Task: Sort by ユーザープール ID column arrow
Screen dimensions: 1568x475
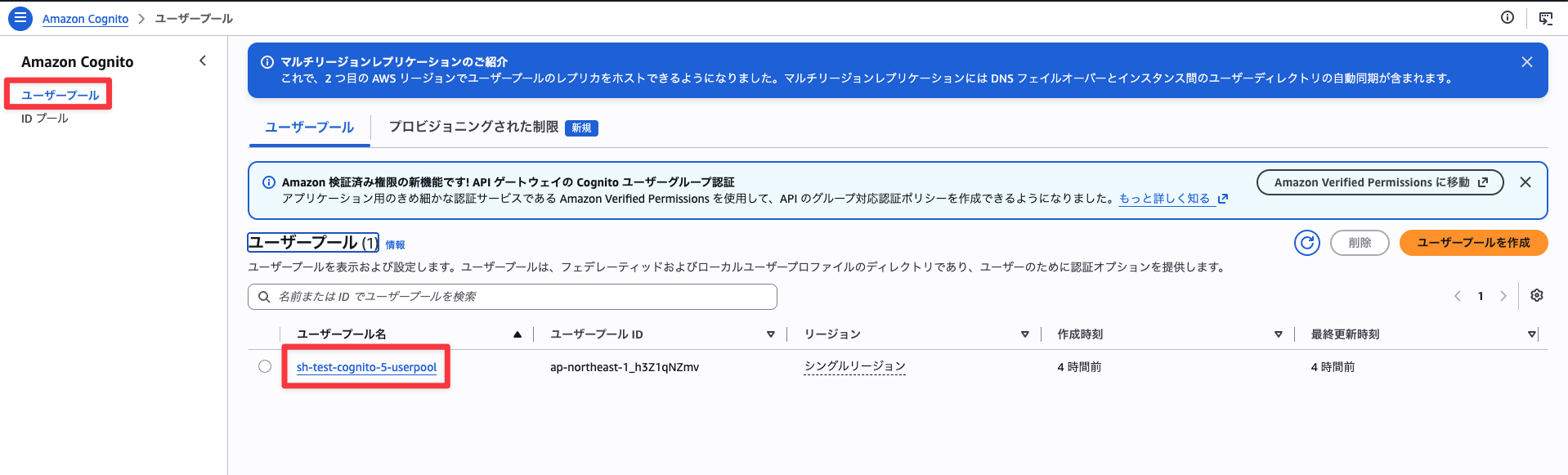Action: [x=770, y=334]
